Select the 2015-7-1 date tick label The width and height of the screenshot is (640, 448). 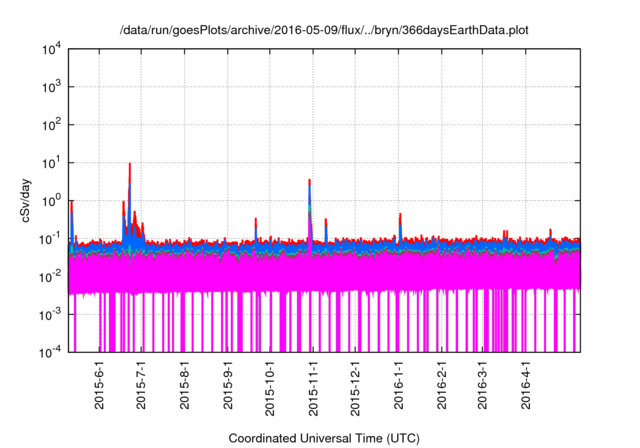[x=142, y=386]
